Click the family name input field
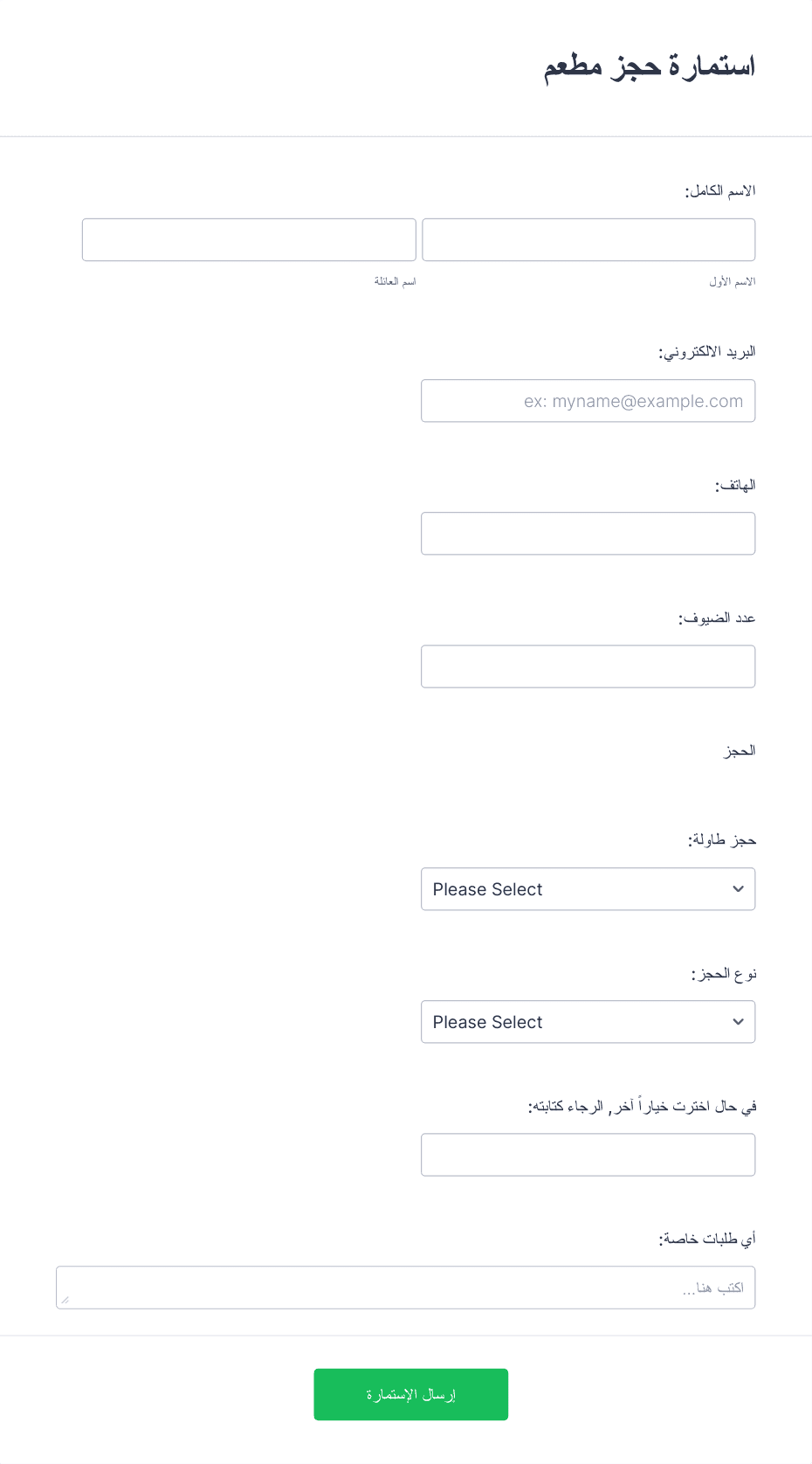 click(249, 239)
